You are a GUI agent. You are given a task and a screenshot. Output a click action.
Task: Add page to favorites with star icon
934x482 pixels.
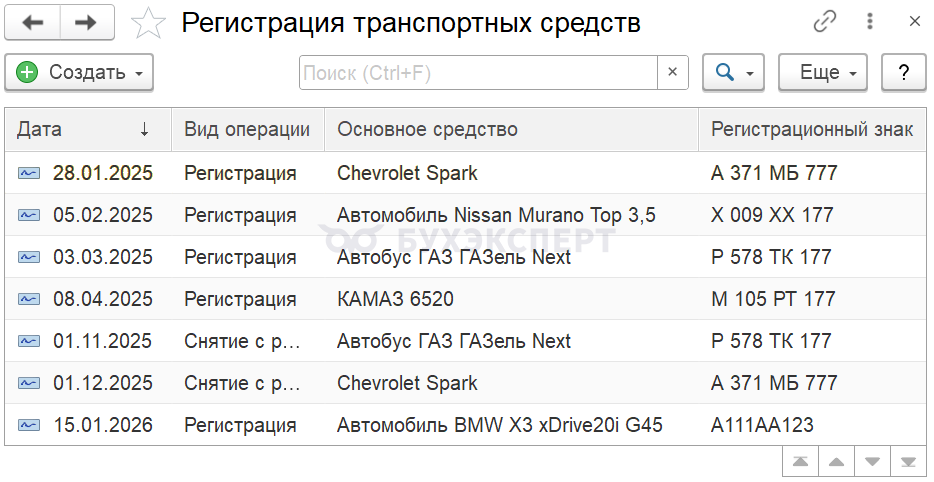pyautogui.click(x=149, y=22)
